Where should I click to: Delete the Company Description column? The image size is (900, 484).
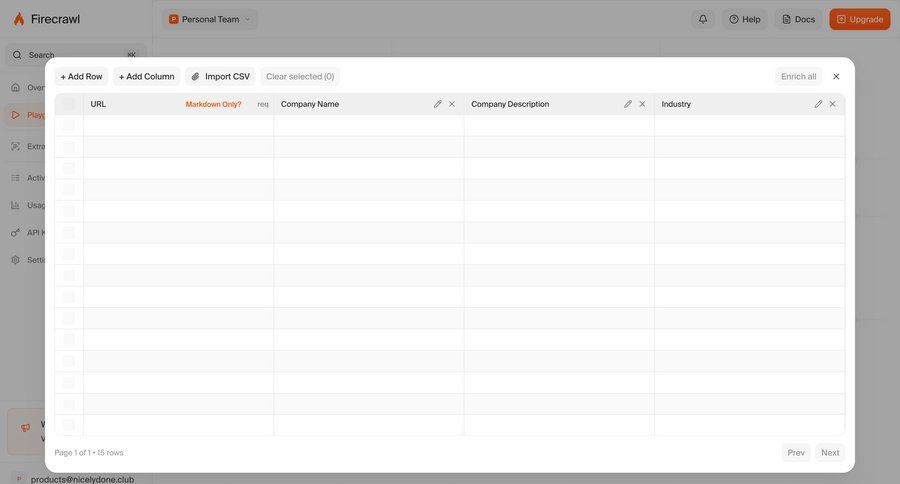(642, 104)
